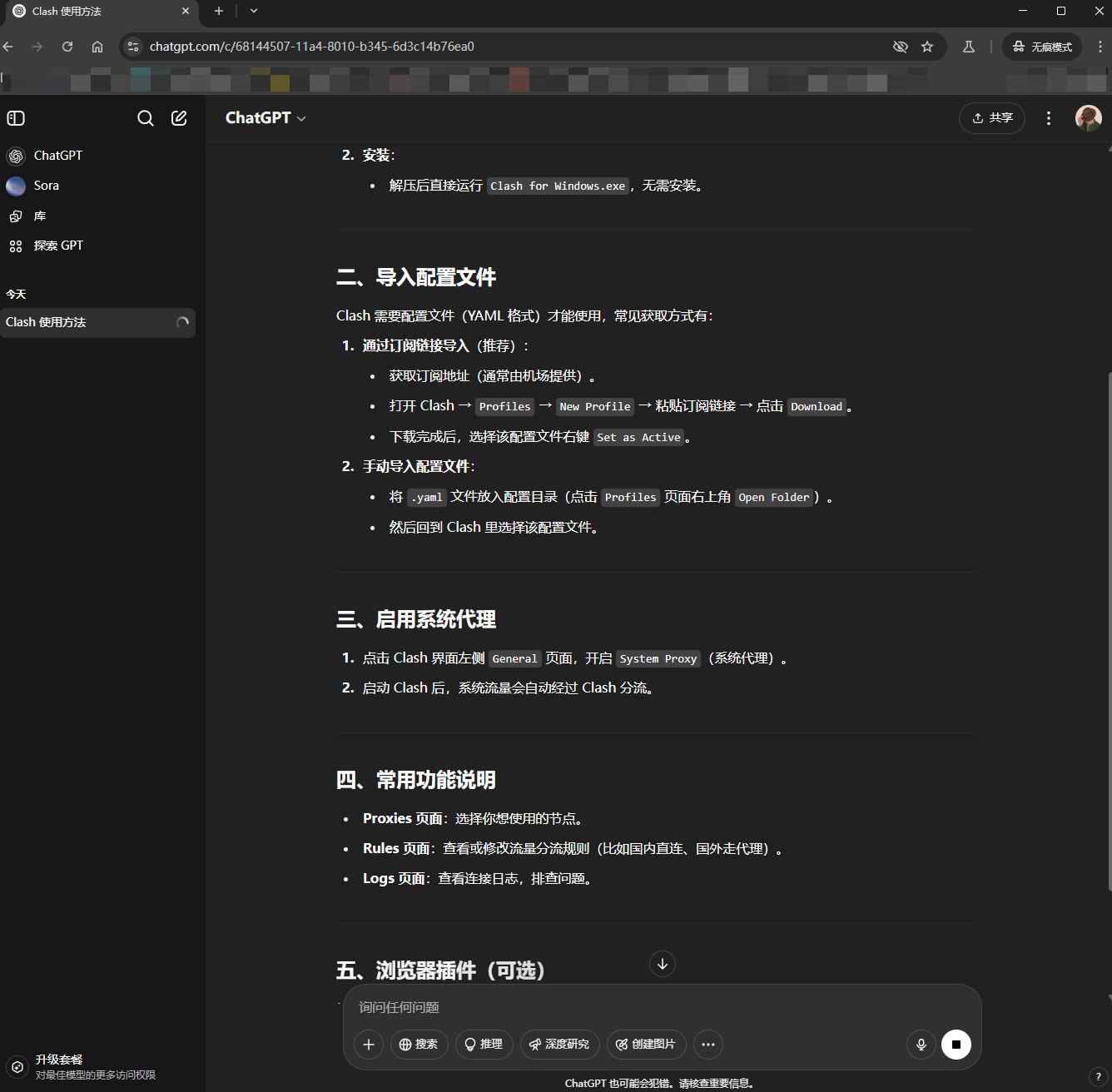
Task: Open Chrome labs flask icon
Action: (969, 47)
